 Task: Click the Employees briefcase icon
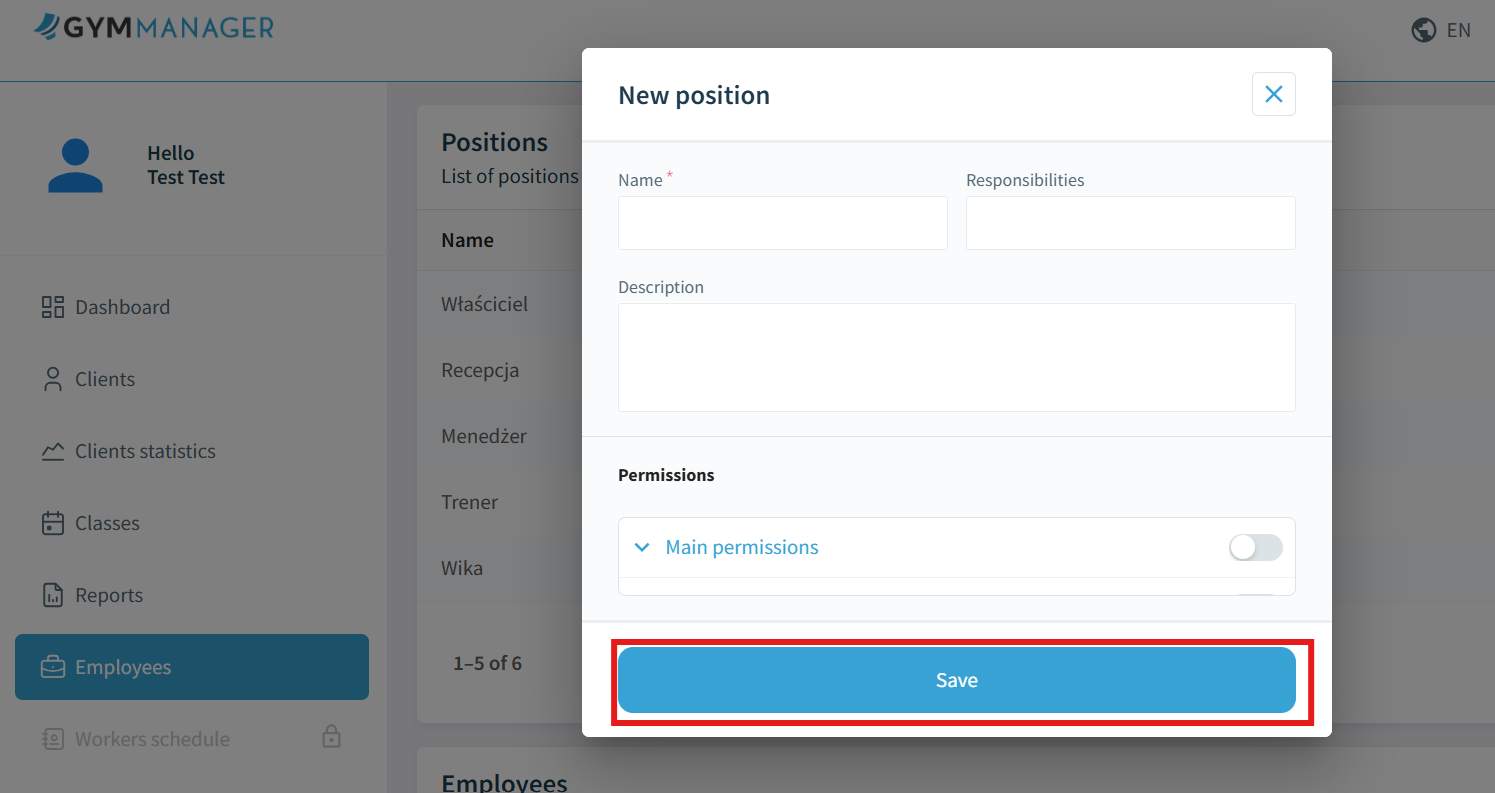point(52,667)
